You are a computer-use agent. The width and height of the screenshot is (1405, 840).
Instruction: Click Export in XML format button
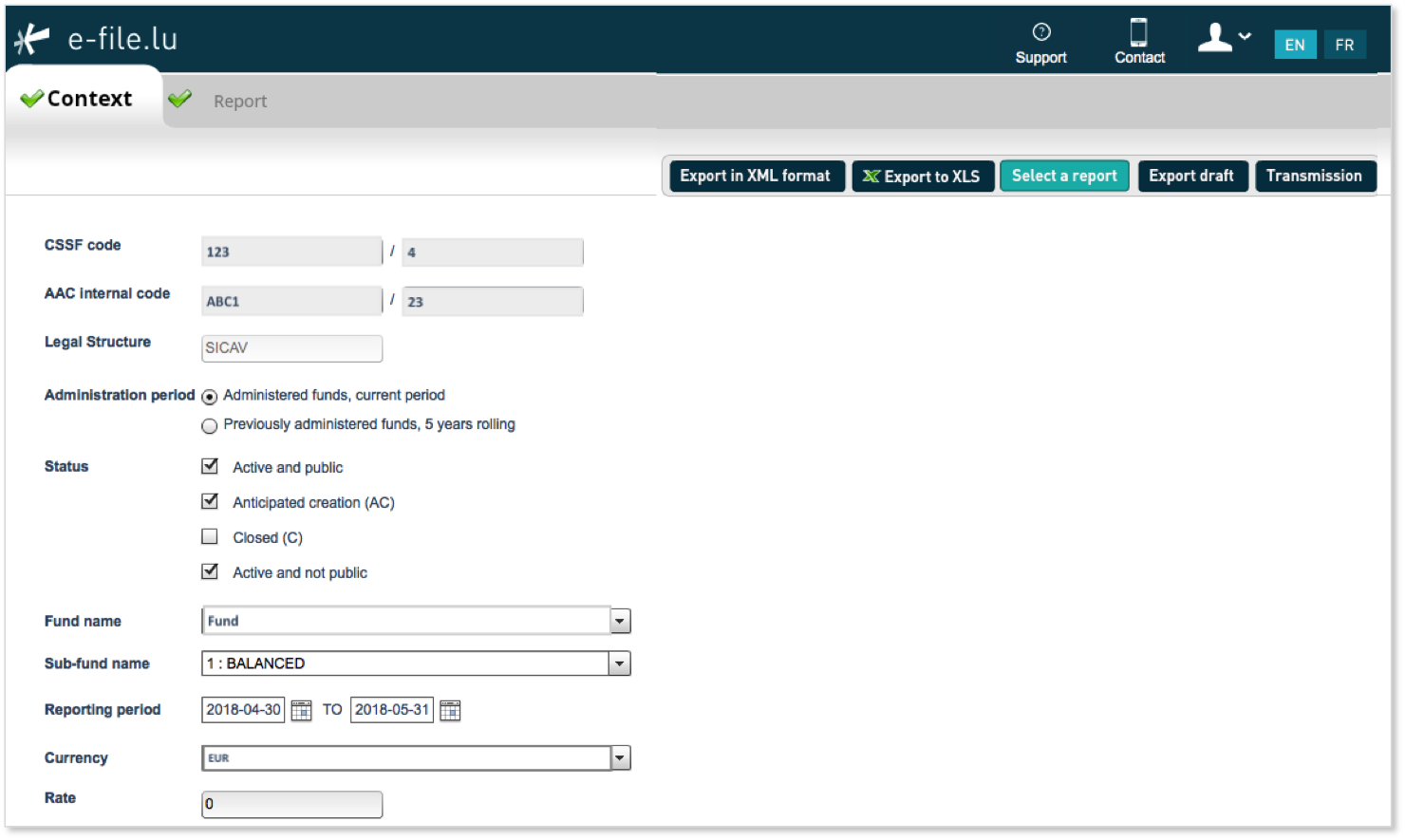coord(756,176)
